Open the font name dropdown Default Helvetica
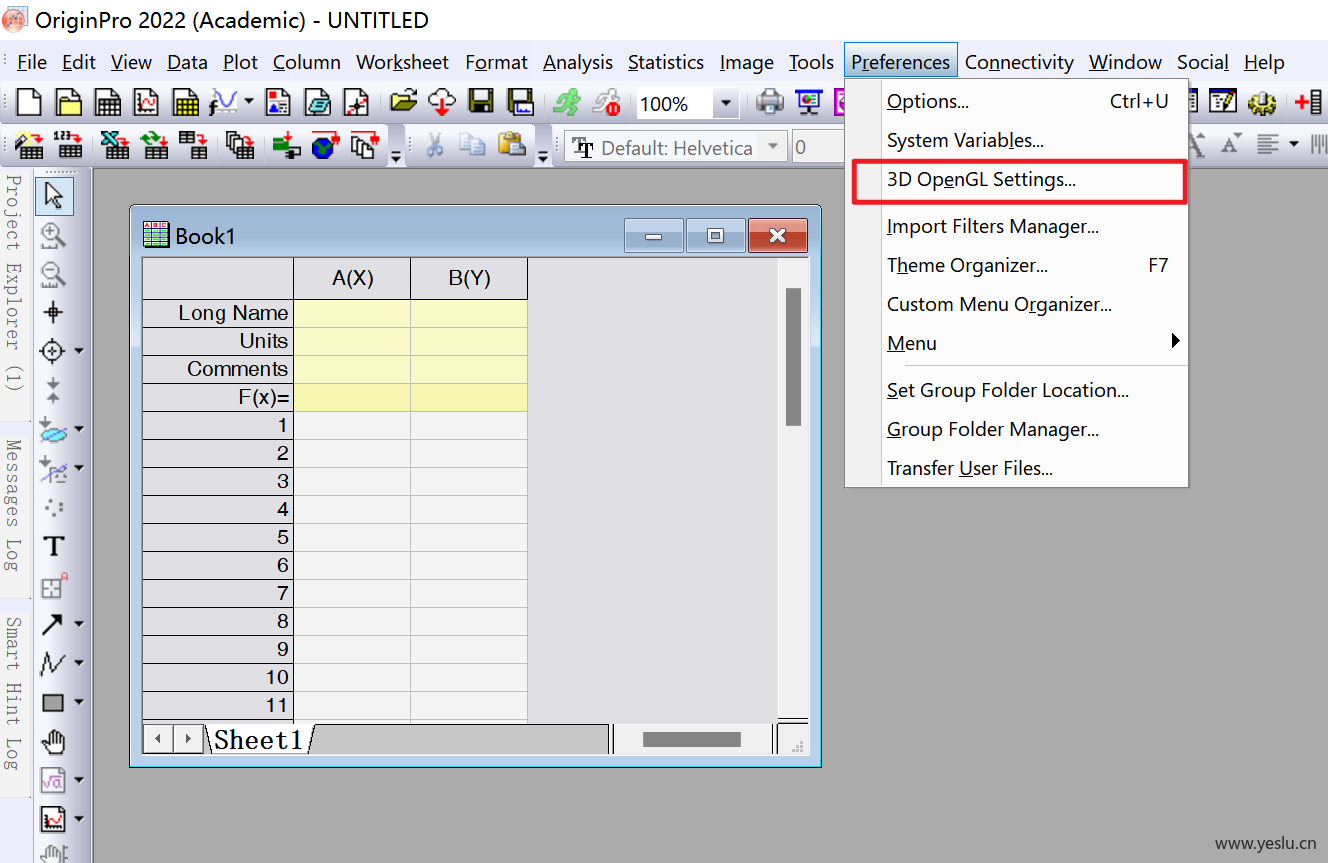The image size is (1328, 863). click(772, 147)
